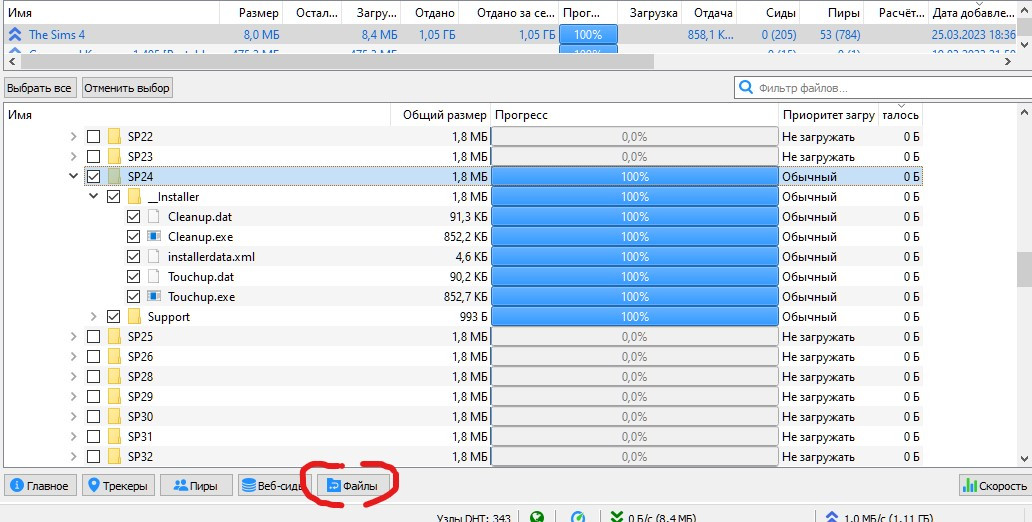The image size is (1032, 522).
Task: Uncheck the Cleanup.dat checkbox
Action: pyautogui.click(x=133, y=217)
